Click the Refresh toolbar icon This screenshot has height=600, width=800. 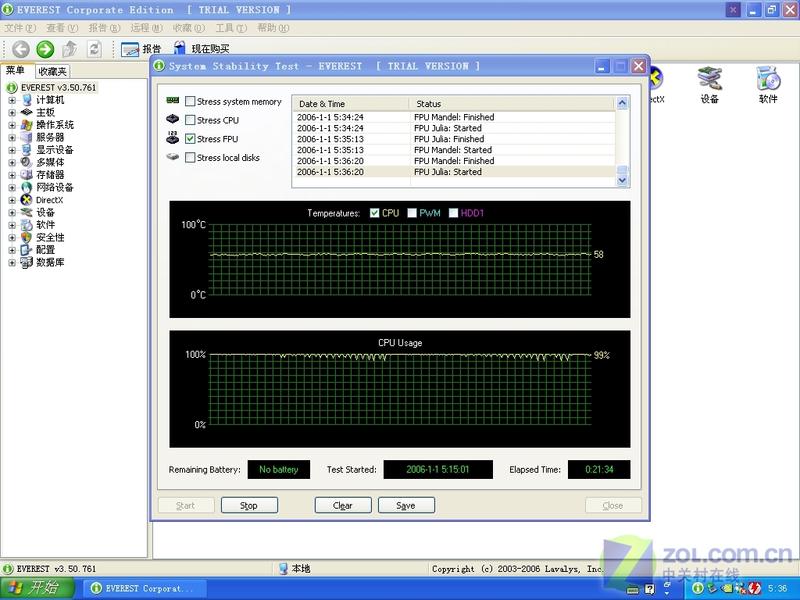click(x=94, y=49)
